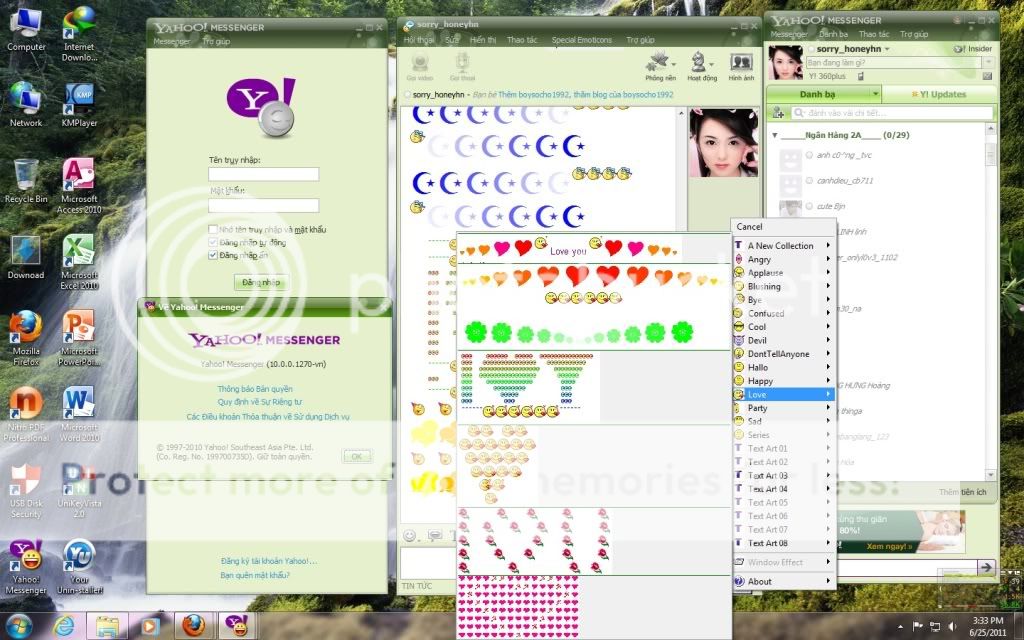Select Text Art 08 from emoticon menu

pos(783,543)
